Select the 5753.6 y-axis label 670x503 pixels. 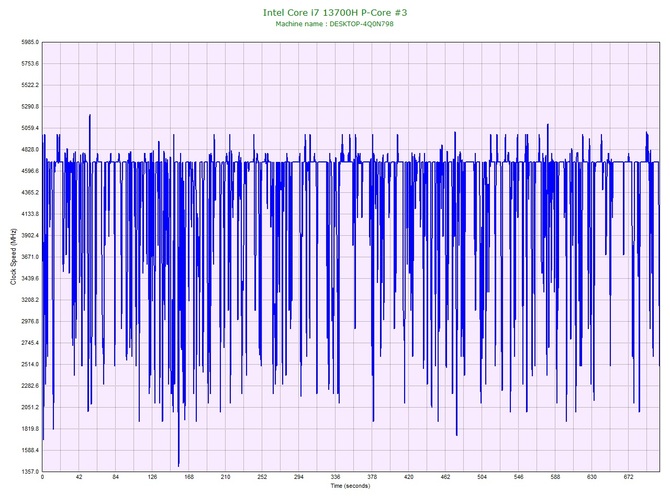pos(30,64)
